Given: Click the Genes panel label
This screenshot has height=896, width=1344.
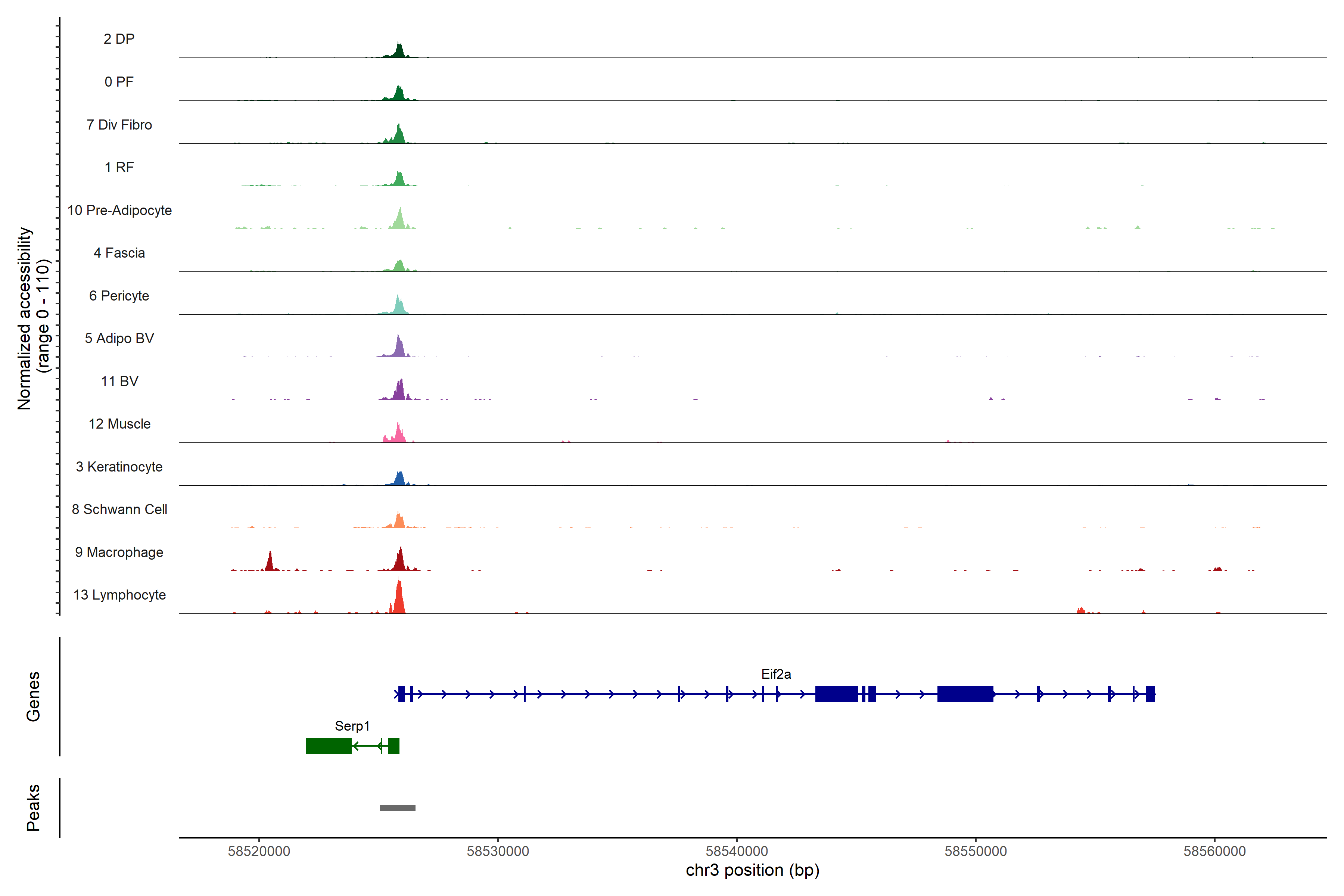Looking at the screenshot, I should pos(33,696).
